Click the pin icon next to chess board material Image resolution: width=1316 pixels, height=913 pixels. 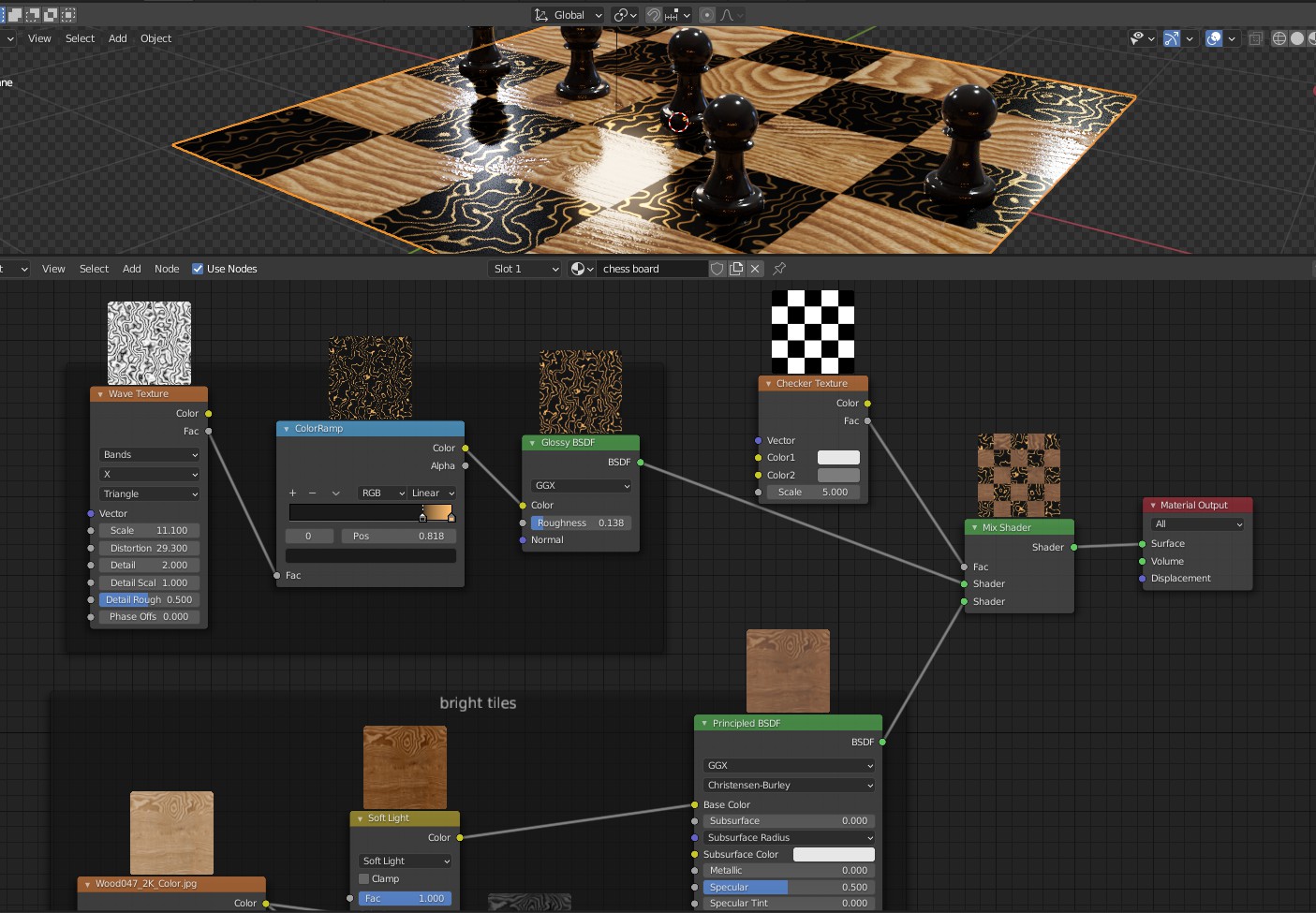tap(778, 269)
